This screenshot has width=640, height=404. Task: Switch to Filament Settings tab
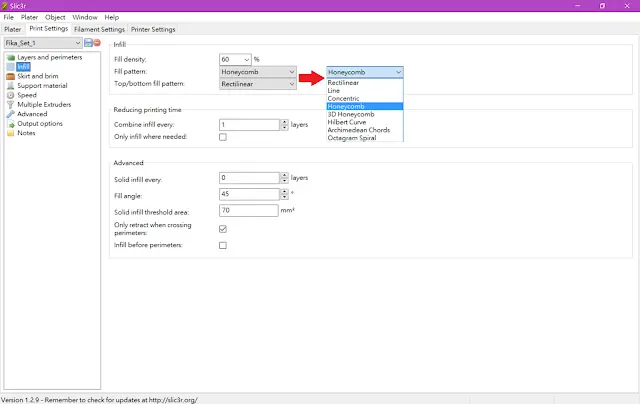point(99,29)
